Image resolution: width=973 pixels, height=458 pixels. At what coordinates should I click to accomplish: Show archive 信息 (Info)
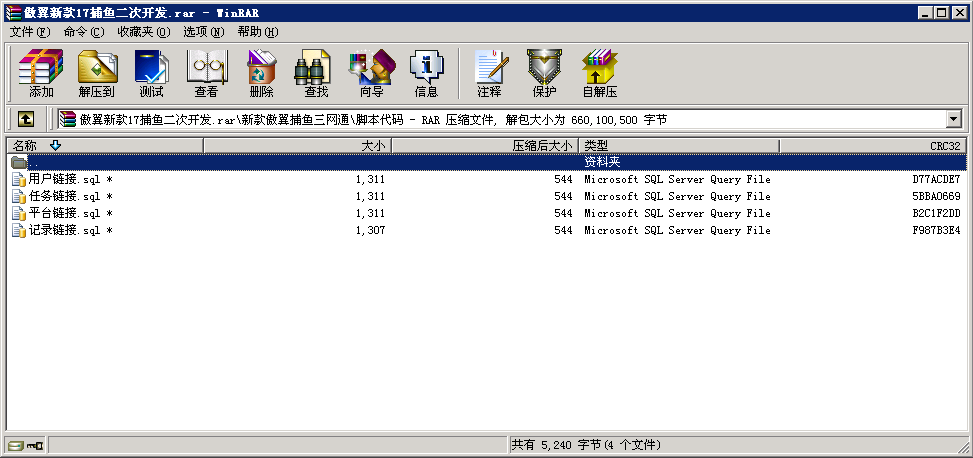click(x=426, y=74)
